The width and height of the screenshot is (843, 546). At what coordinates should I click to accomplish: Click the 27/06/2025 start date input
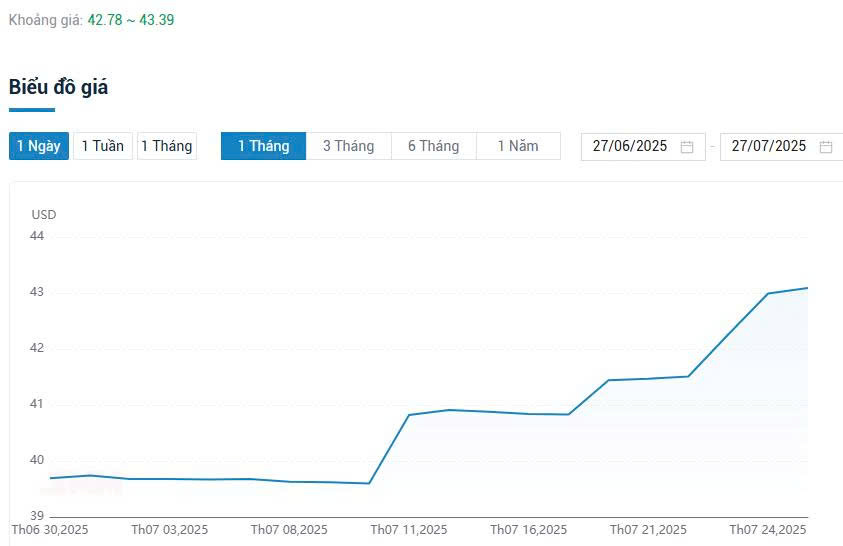click(630, 146)
